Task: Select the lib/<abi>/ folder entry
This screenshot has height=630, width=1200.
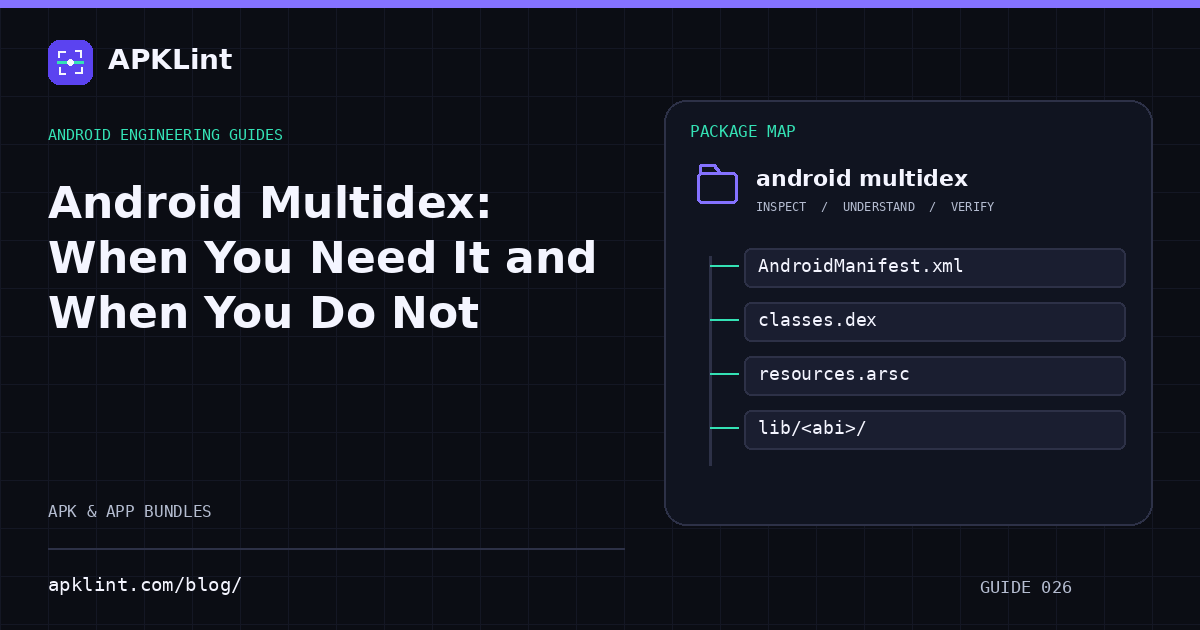Action: [935, 430]
